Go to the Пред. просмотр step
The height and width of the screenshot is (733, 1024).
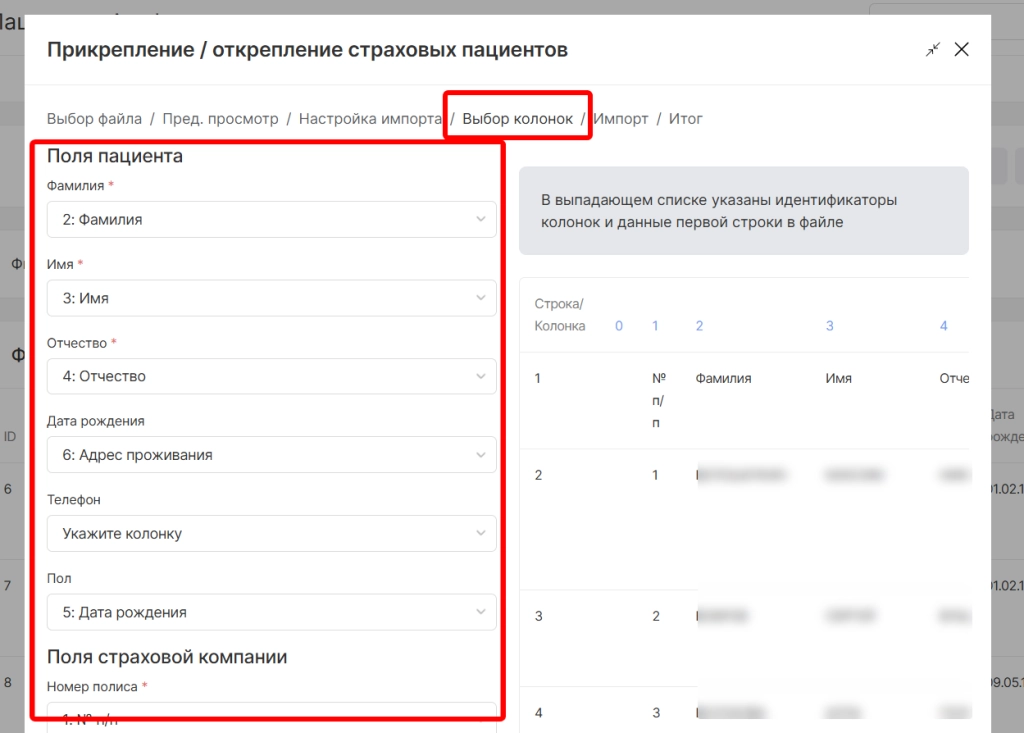click(x=220, y=119)
